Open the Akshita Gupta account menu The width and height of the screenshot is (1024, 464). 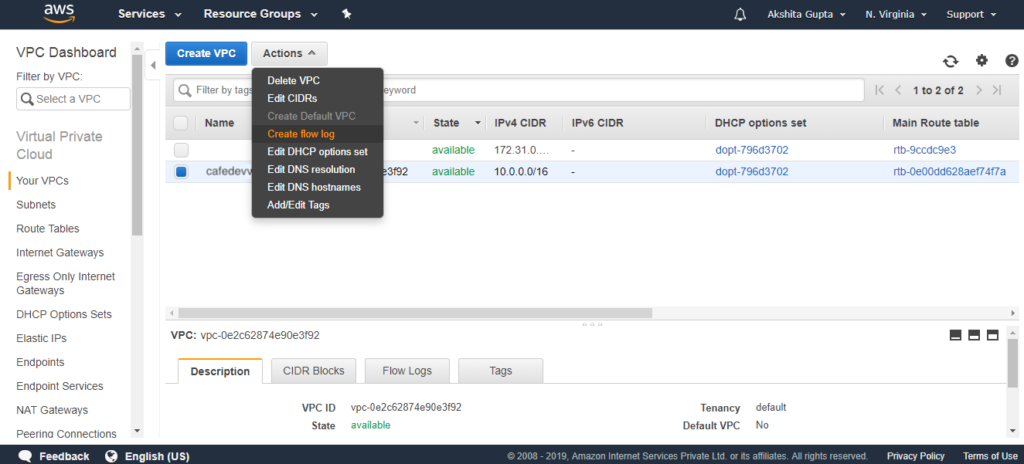tap(807, 14)
